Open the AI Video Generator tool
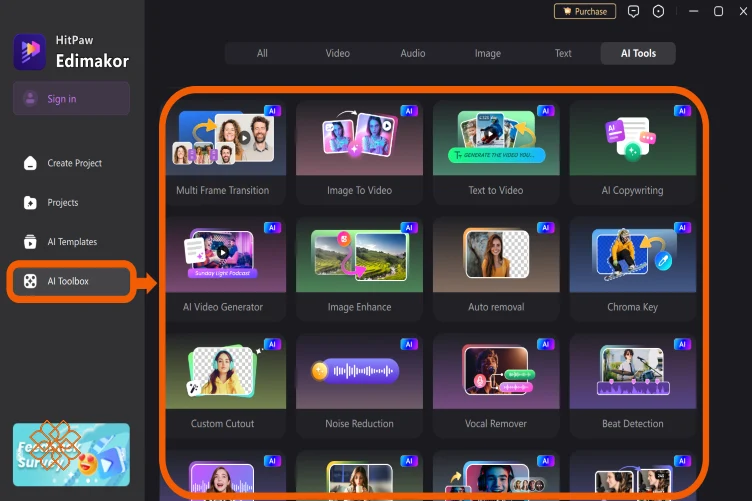This screenshot has width=752, height=501. 225,270
